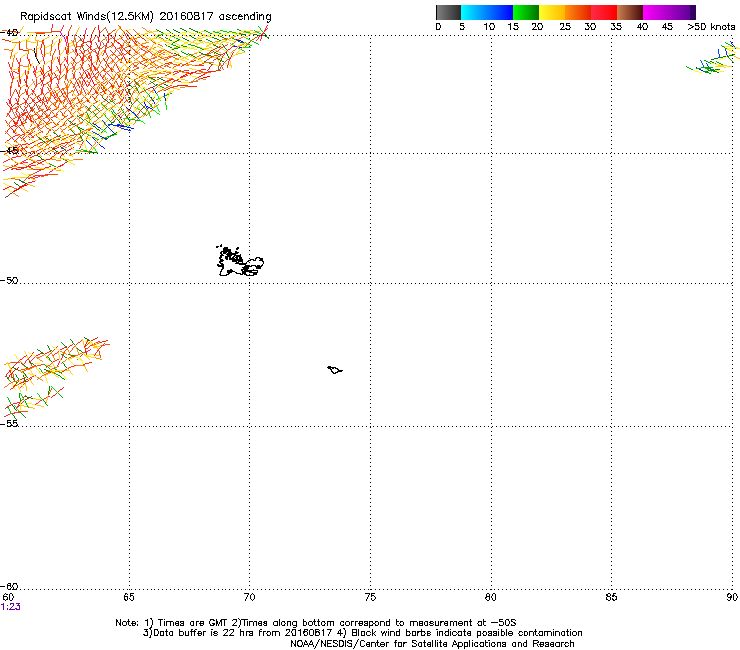This screenshot has height=650, width=740.
Task: Click the wind barb cluster near 90 longitude
Action: 713,59
